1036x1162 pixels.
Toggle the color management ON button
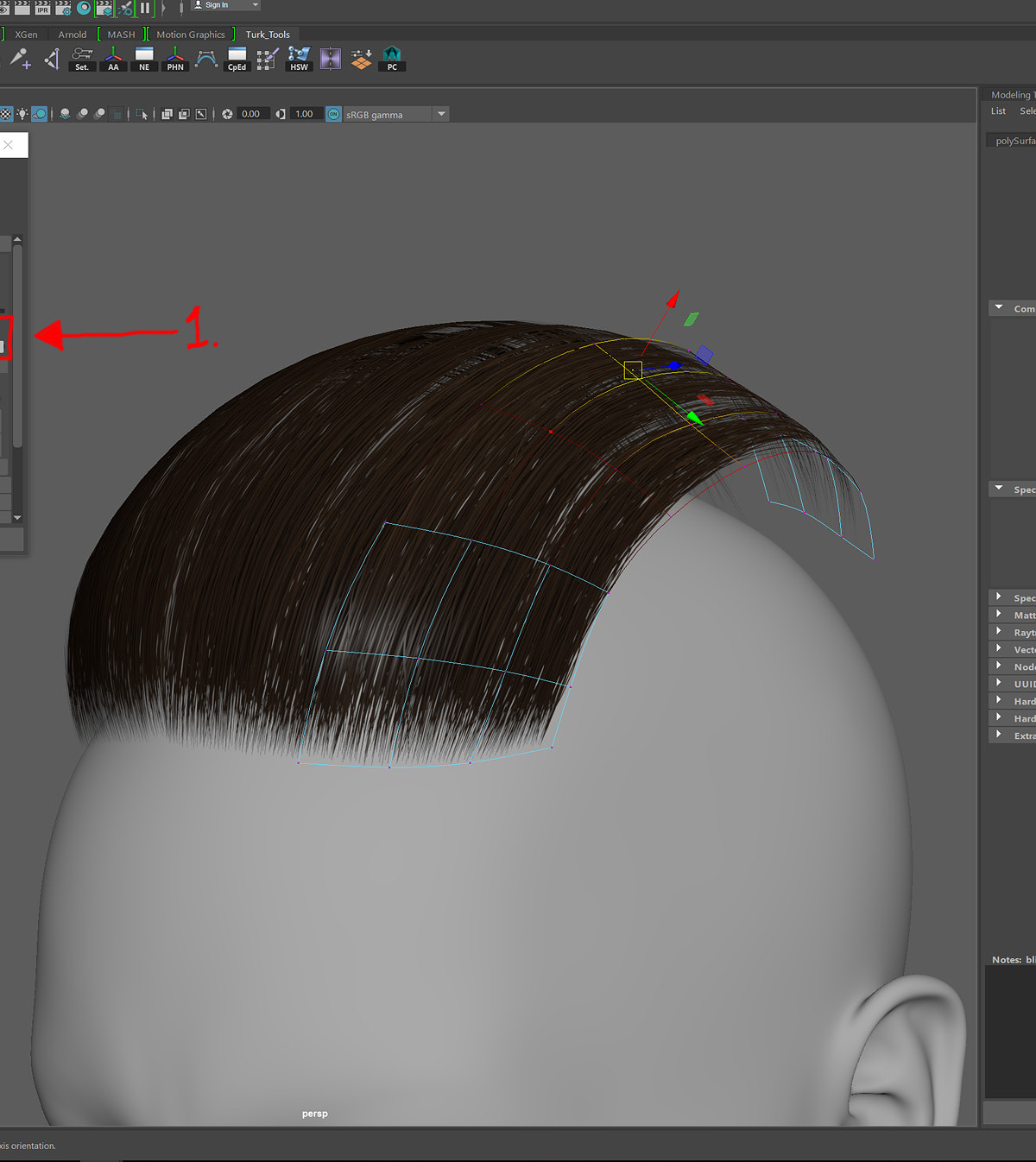tap(334, 114)
